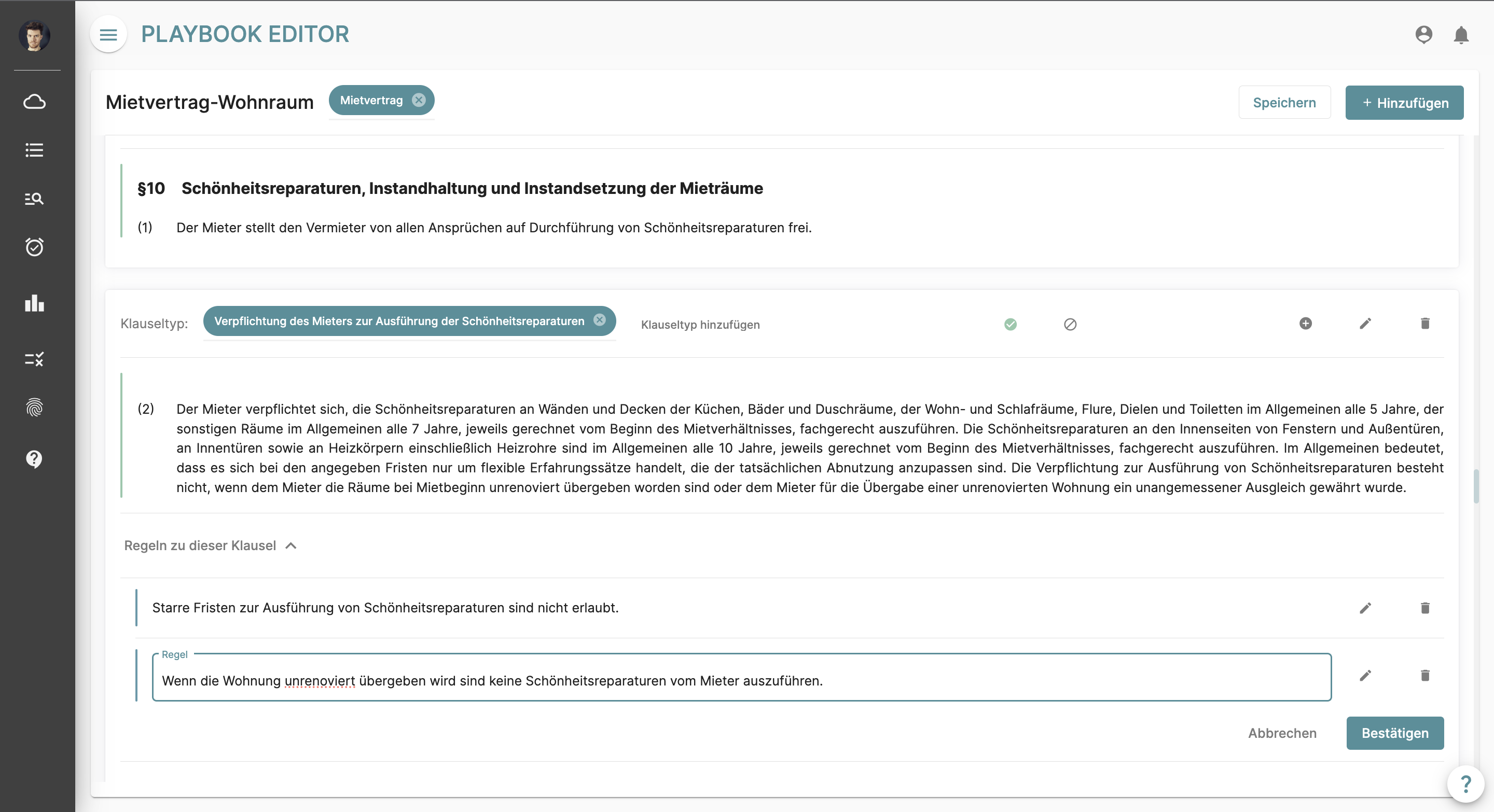
Task: Open the hamburger menu button
Action: [x=108, y=35]
